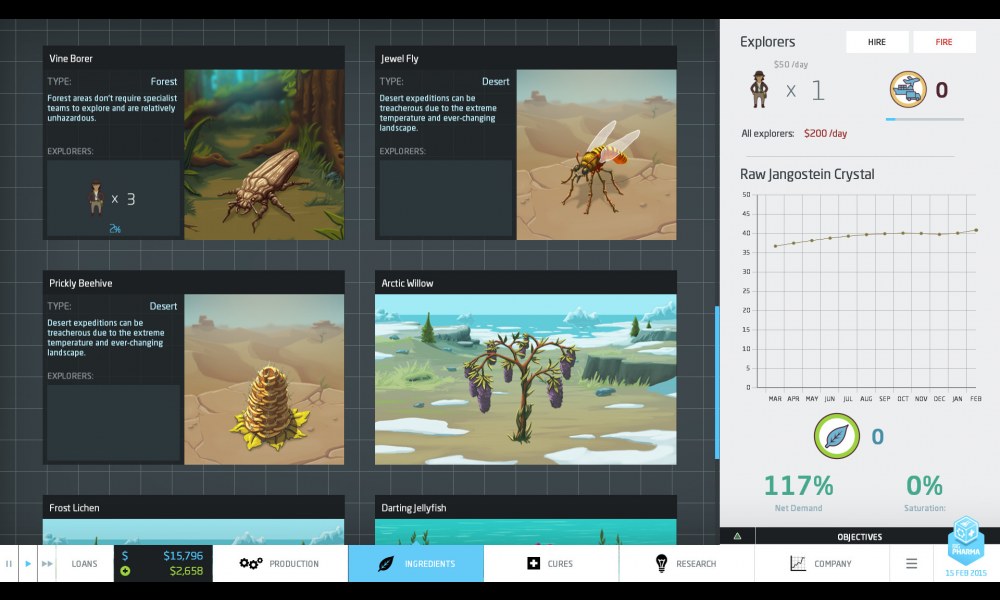Click the empty explorers slot for Jewel Fly

point(446,198)
